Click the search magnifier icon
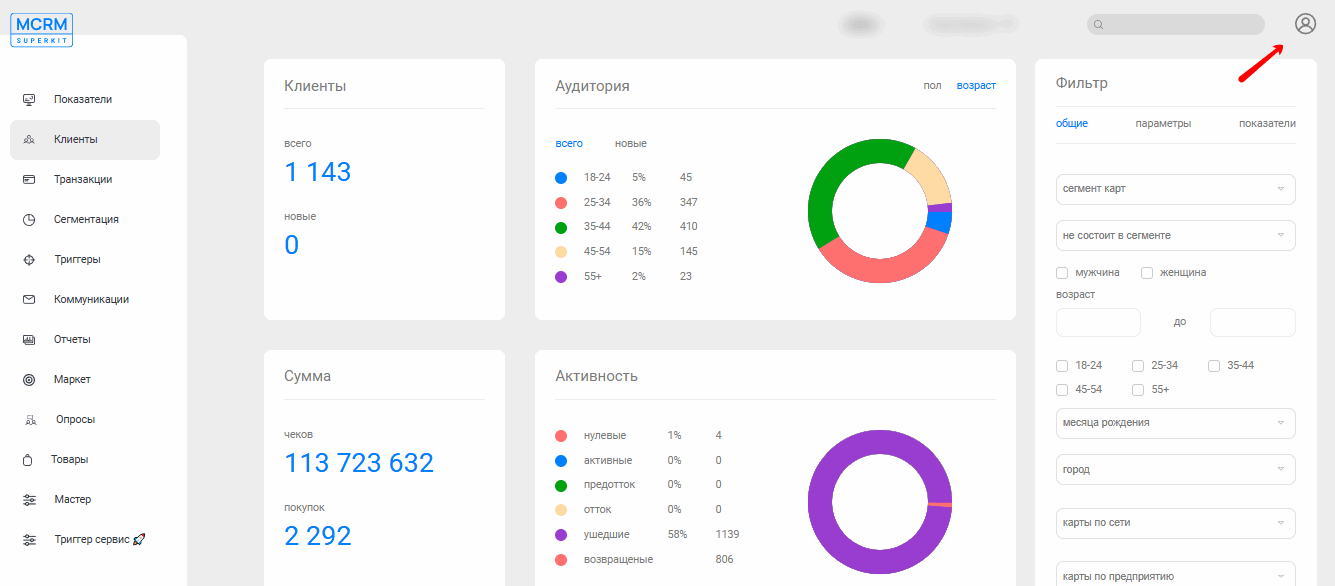 pyautogui.click(x=1098, y=25)
